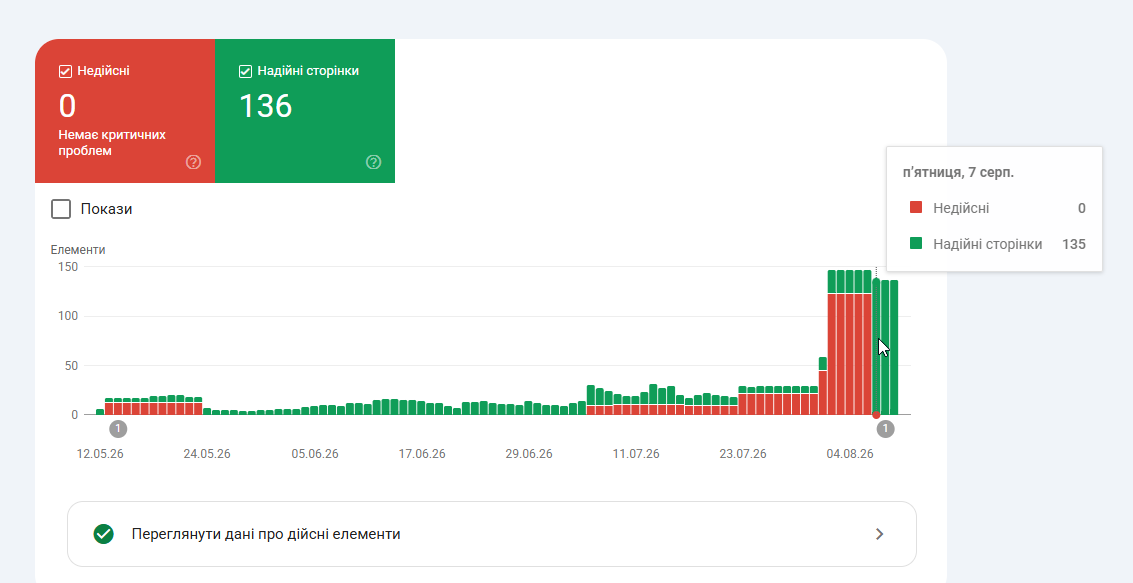Enable the Покази checkbox
Screen dimensions: 1133x583
pyautogui.click(x=61, y=210)
